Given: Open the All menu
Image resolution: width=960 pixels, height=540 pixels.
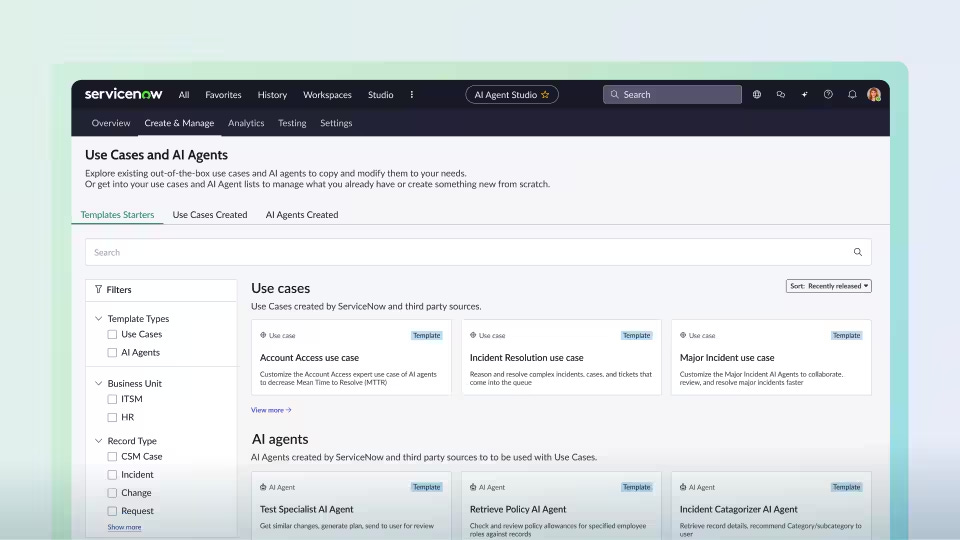Looking at the screenshot, I should tap(184, 95).
